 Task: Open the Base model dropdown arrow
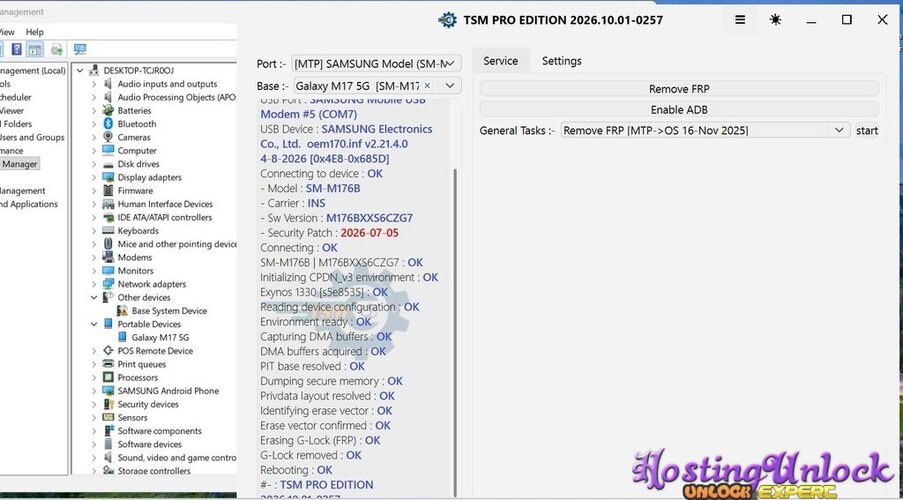450,86
